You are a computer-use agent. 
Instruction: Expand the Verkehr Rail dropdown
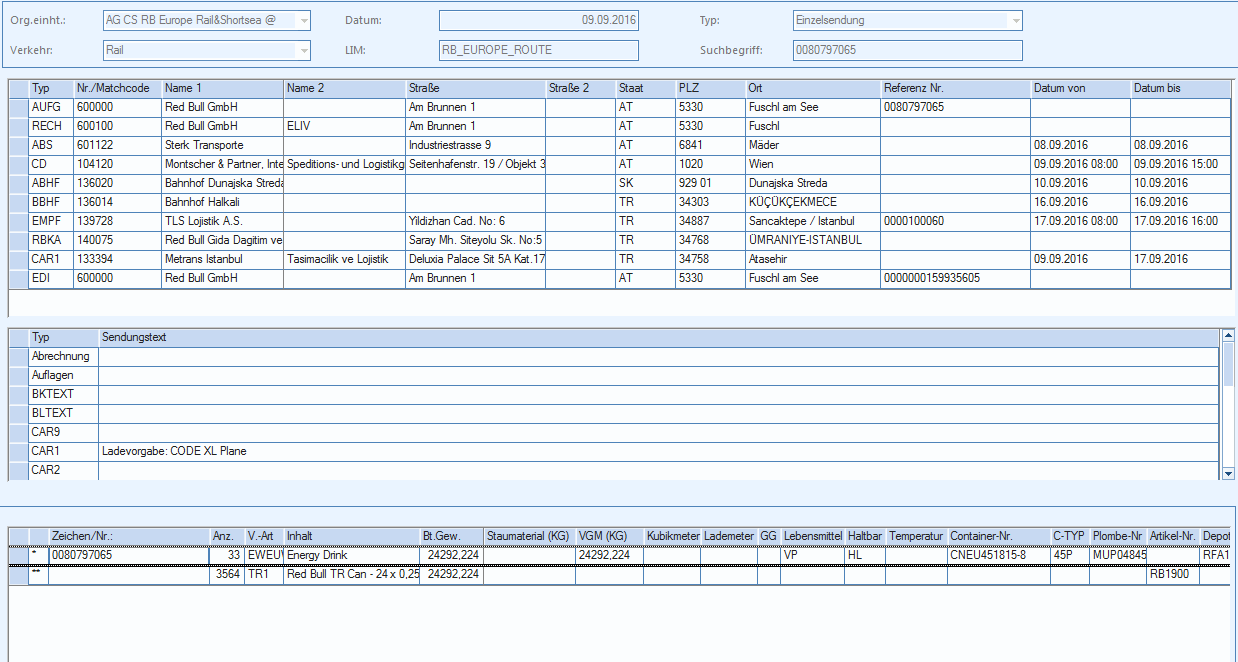click(303, 50)
